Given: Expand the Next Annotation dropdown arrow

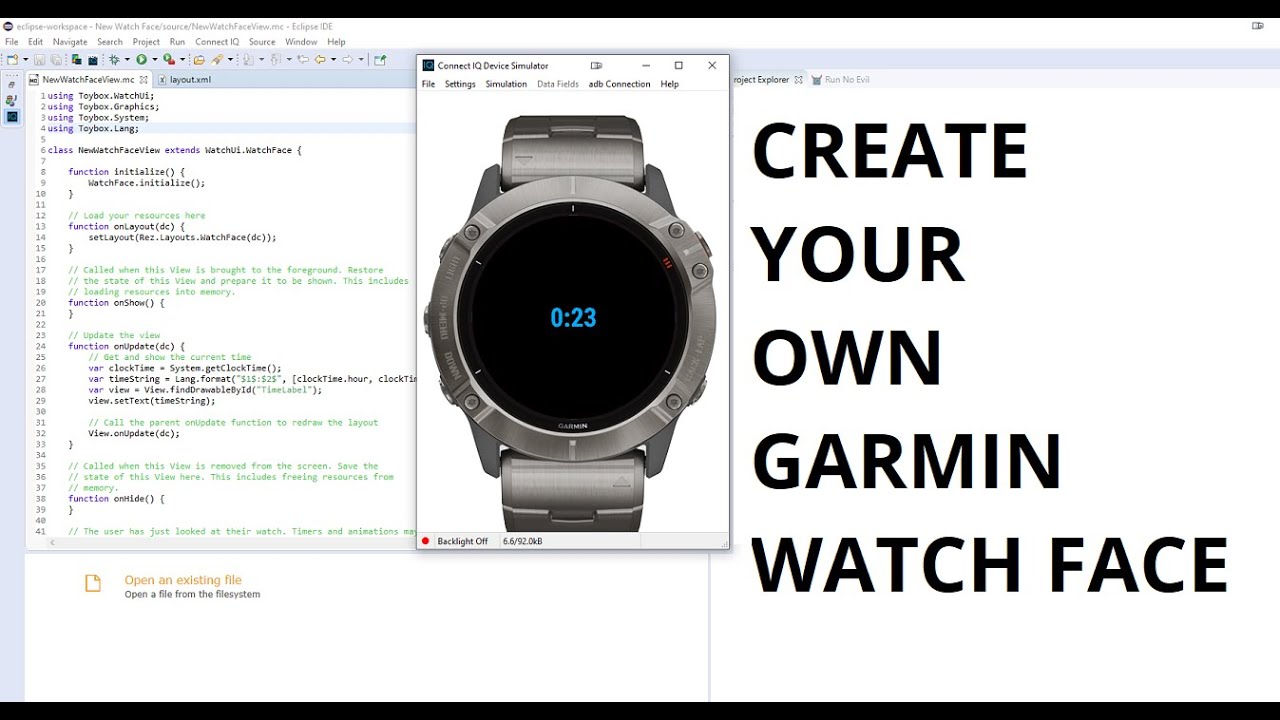Looking at the screenshot, I should [261, 59].
